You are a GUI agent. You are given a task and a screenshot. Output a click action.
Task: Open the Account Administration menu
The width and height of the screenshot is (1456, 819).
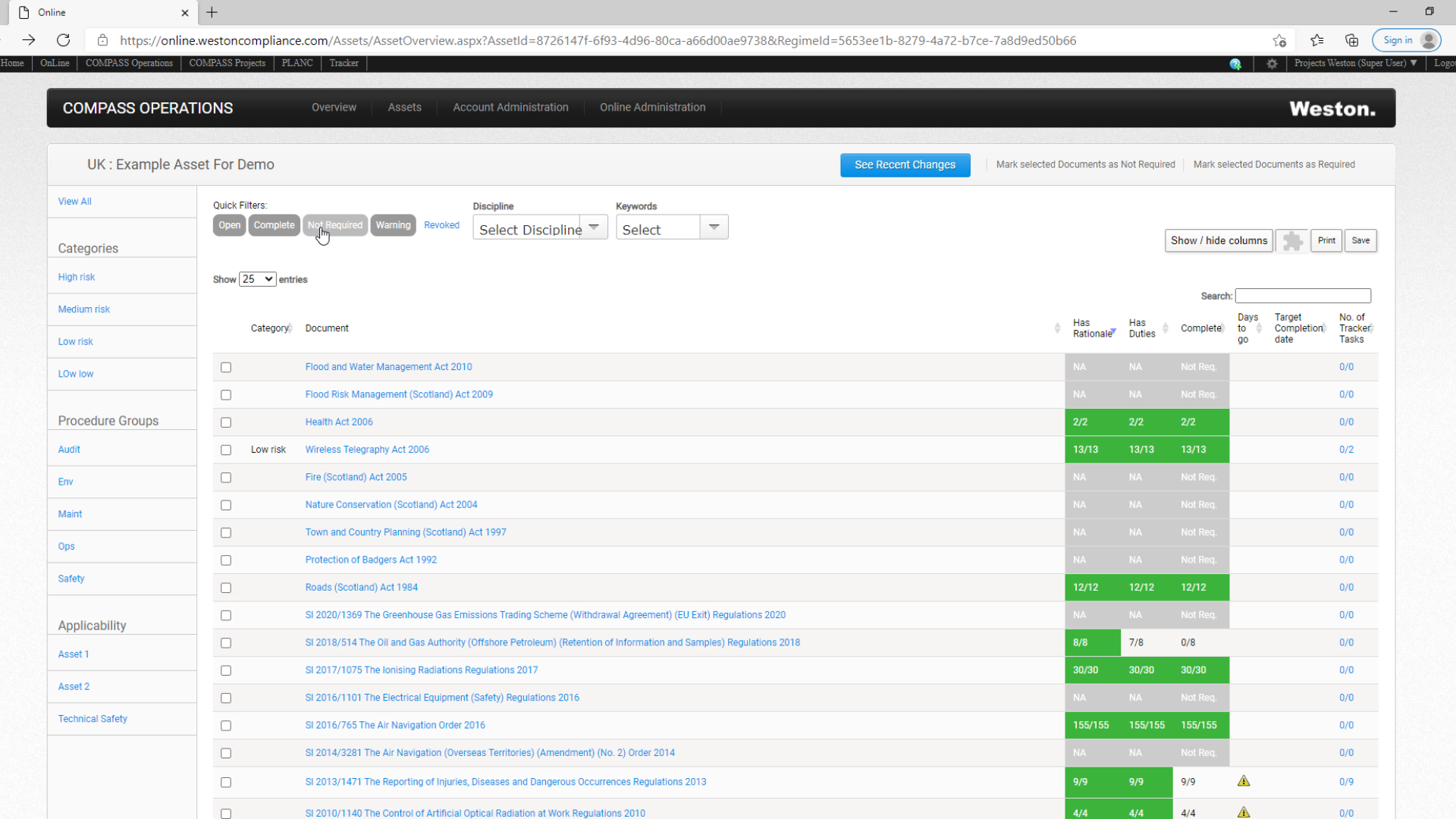(510, 108)
